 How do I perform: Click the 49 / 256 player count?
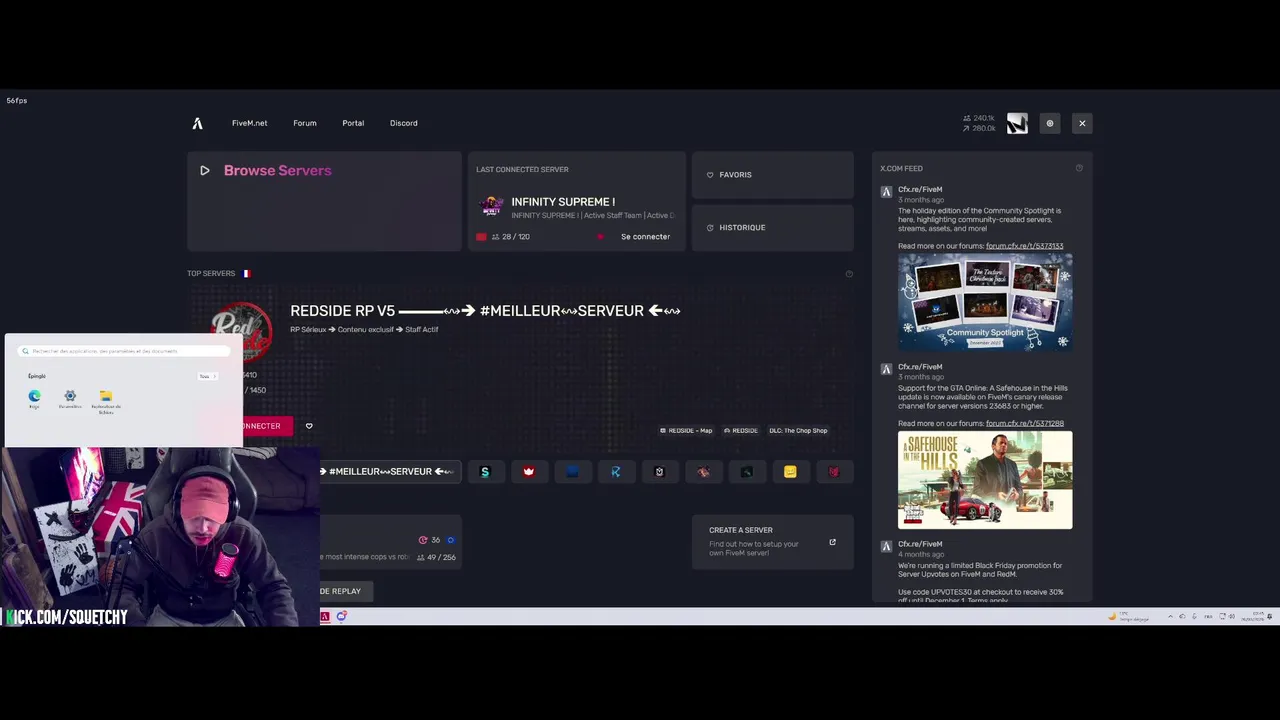[436, 557]
